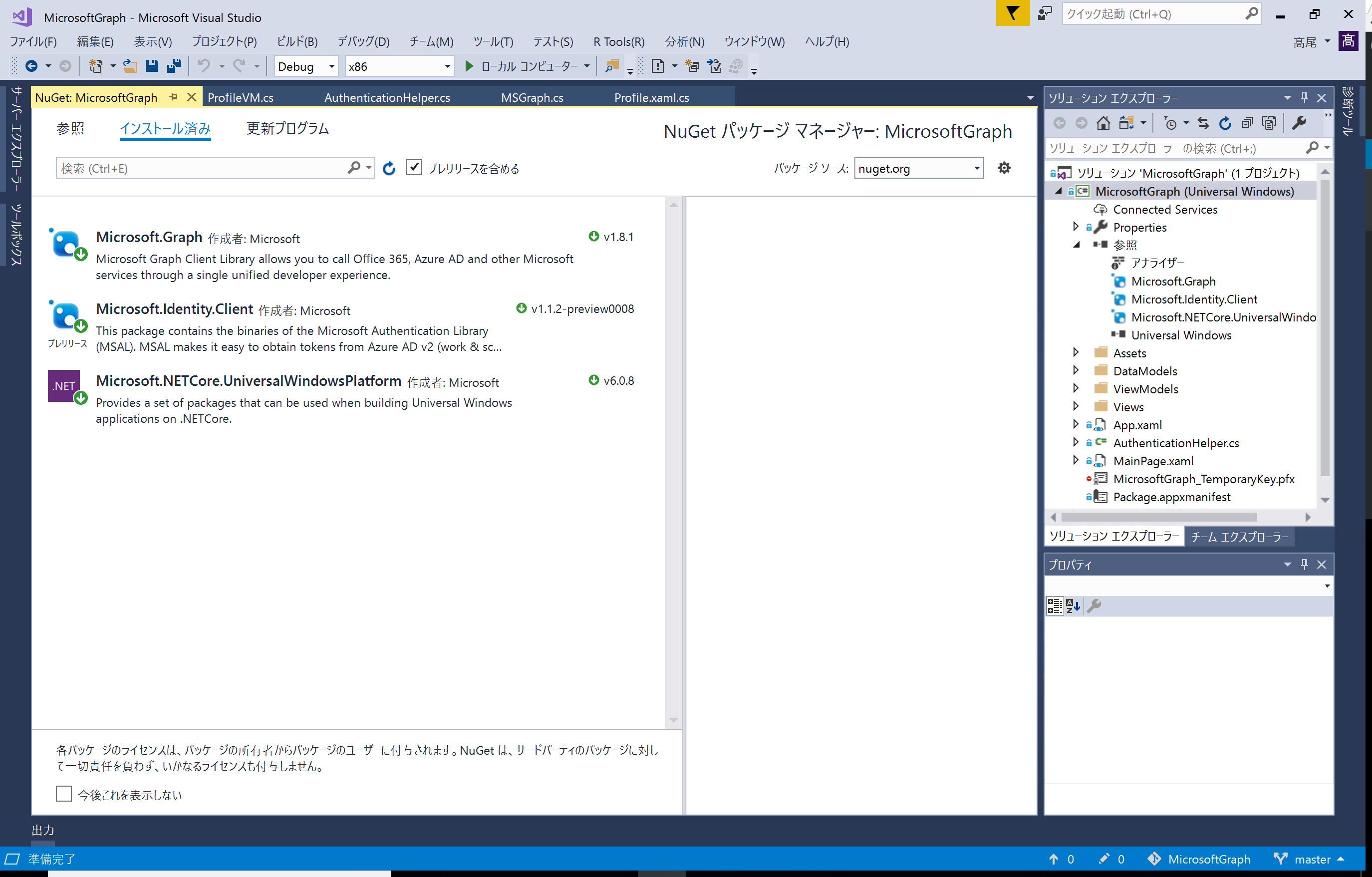Screen dimensions: 1372x877
Task: Switch to the ProfileVM.cs tab
Action: click(241, 97)
